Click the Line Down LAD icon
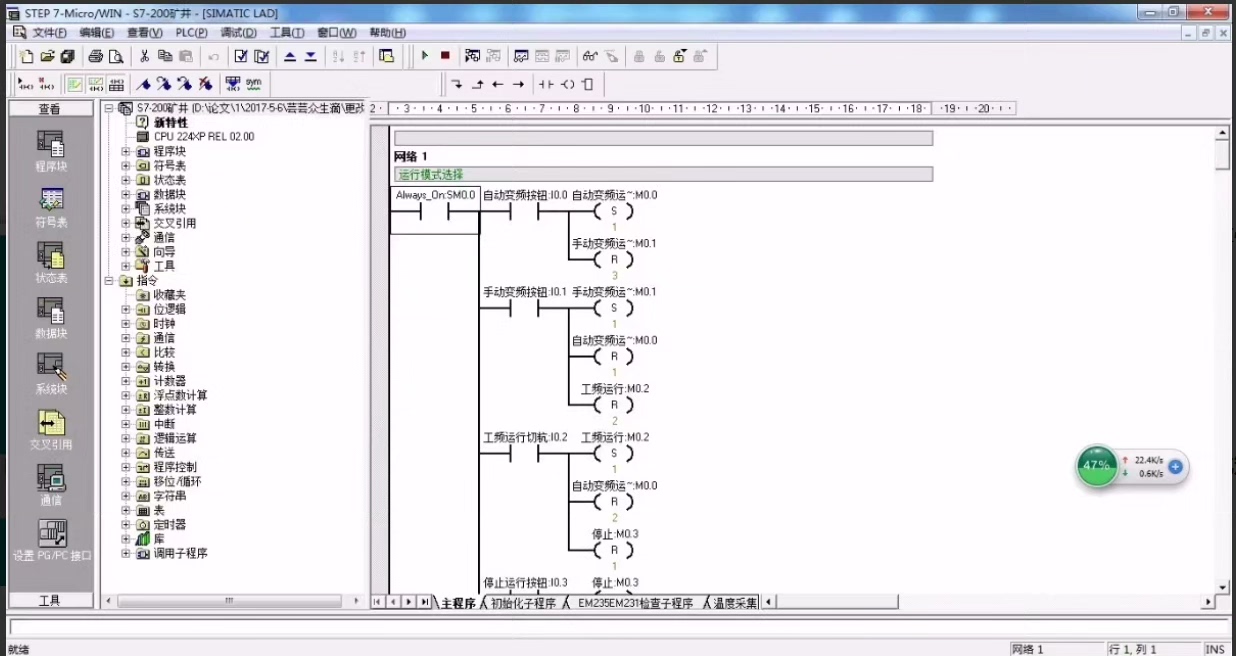 click(x=457, y=84)
